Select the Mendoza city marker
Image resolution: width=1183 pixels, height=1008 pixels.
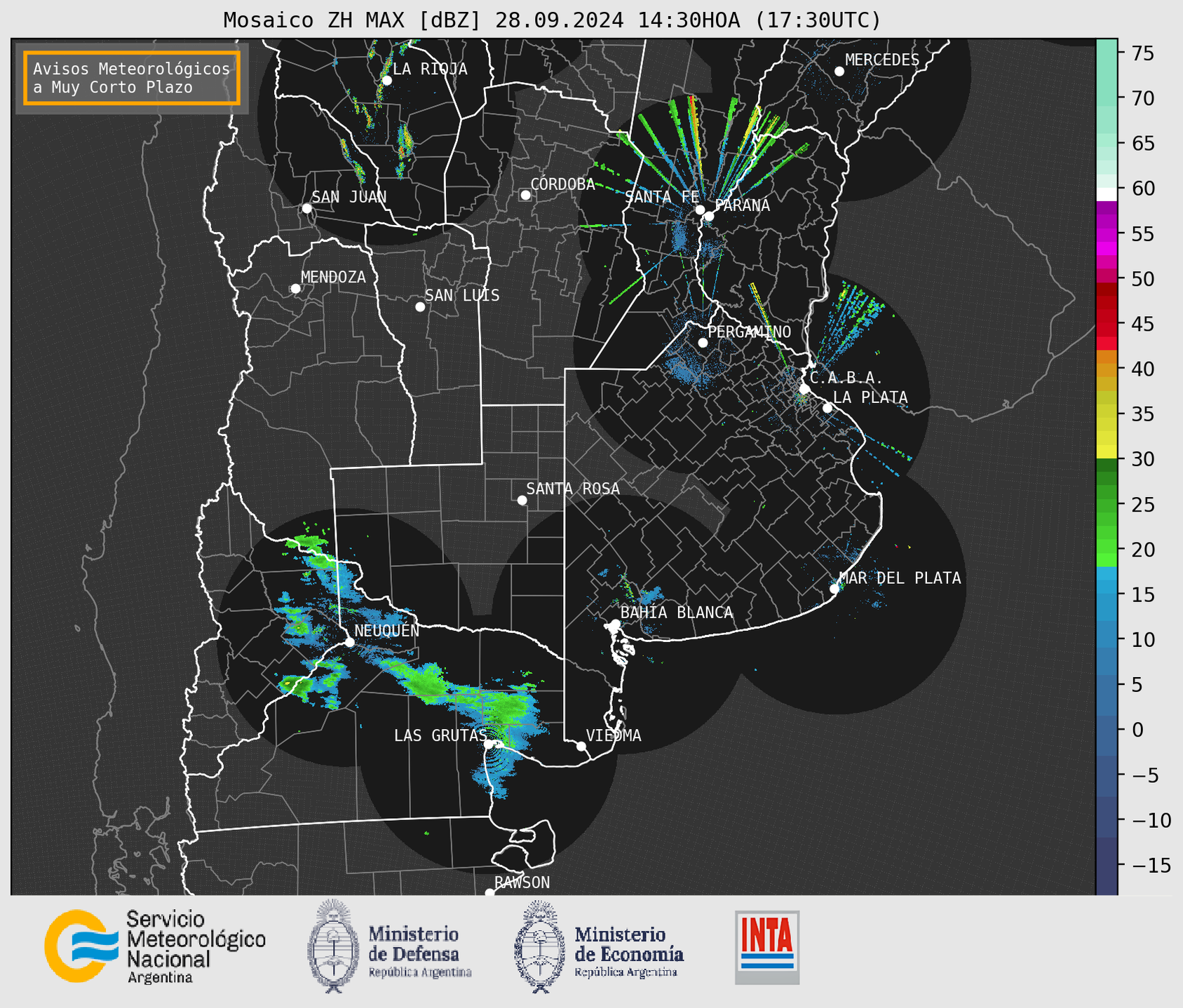pos(295,289)
